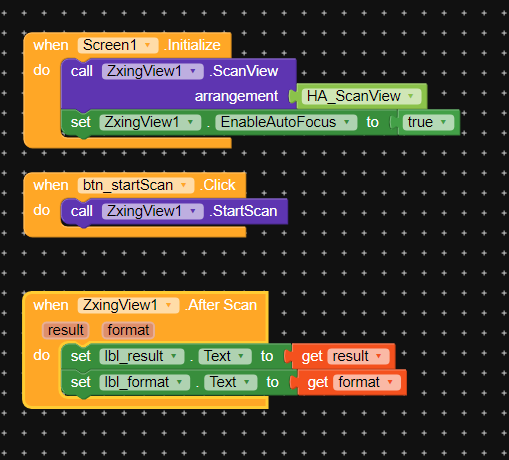Open Text property dropdown for lbl_result

pos(225,356)
